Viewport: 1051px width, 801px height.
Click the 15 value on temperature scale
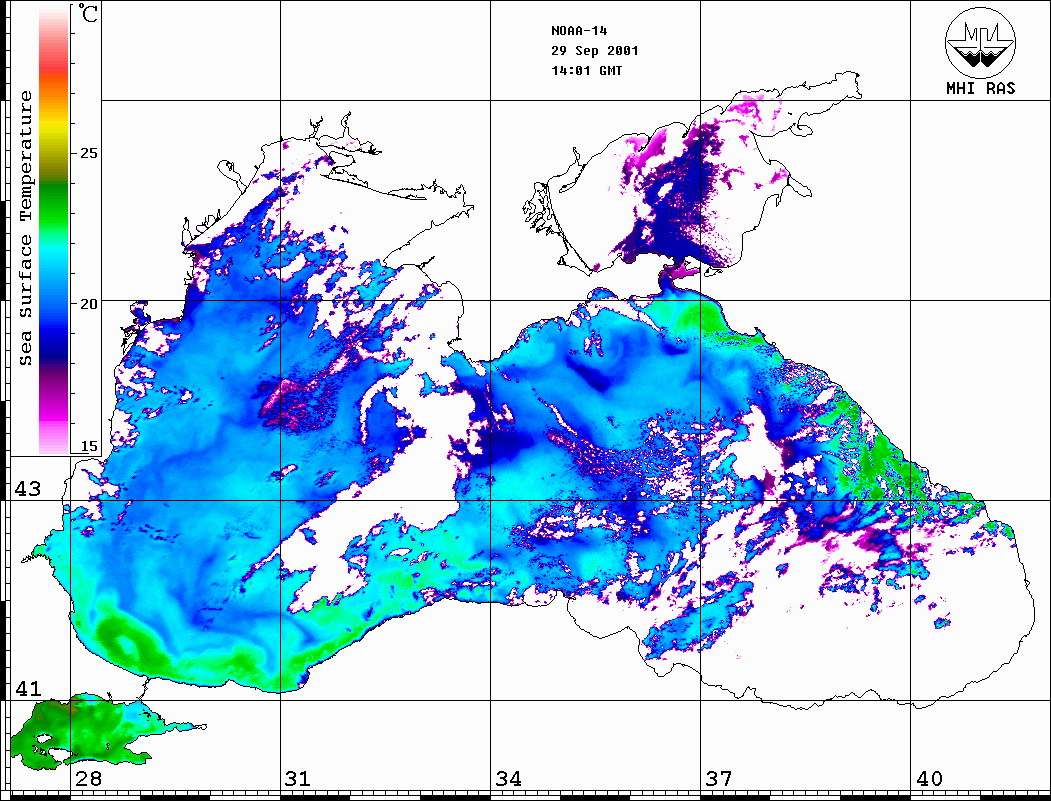click(88, 446)
